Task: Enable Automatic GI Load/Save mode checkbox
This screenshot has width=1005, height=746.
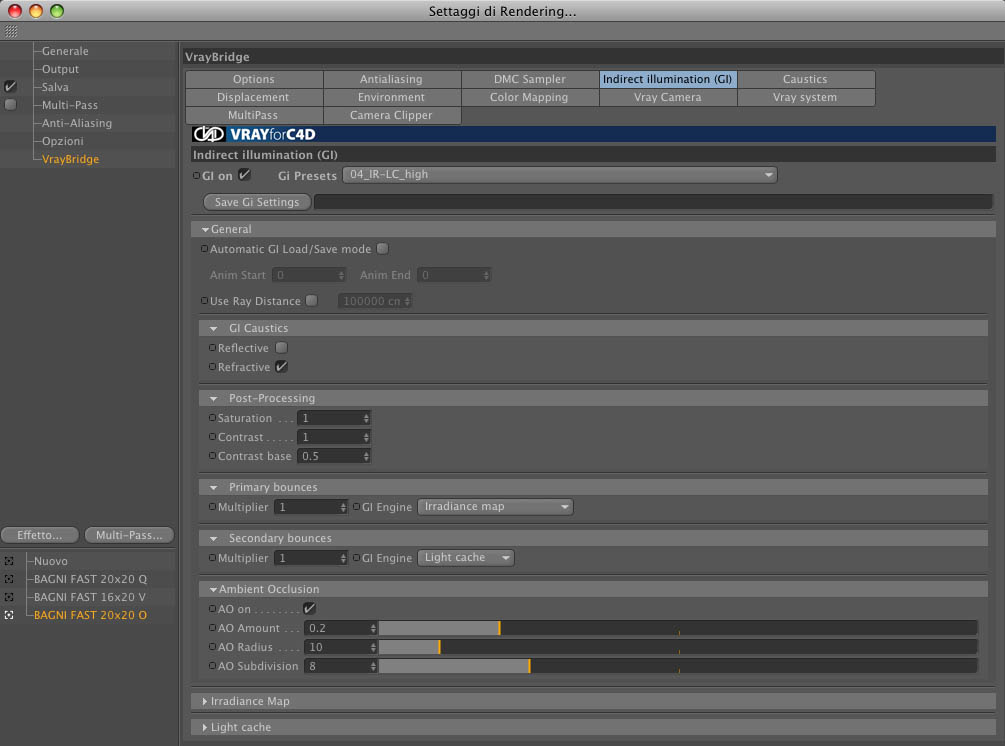Action: click(x=383, y=249)
